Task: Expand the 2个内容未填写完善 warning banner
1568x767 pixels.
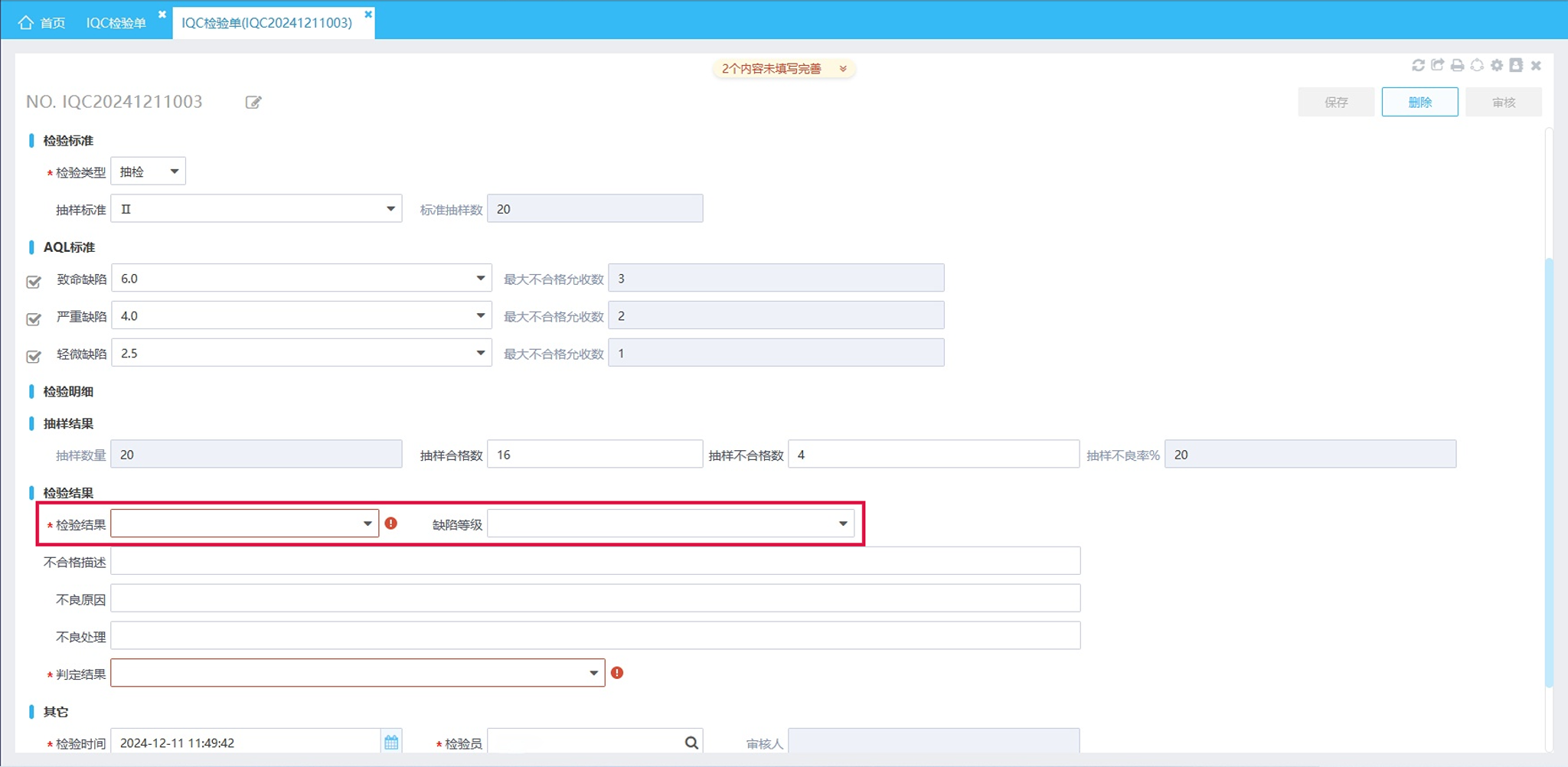Action: point(784,69)
